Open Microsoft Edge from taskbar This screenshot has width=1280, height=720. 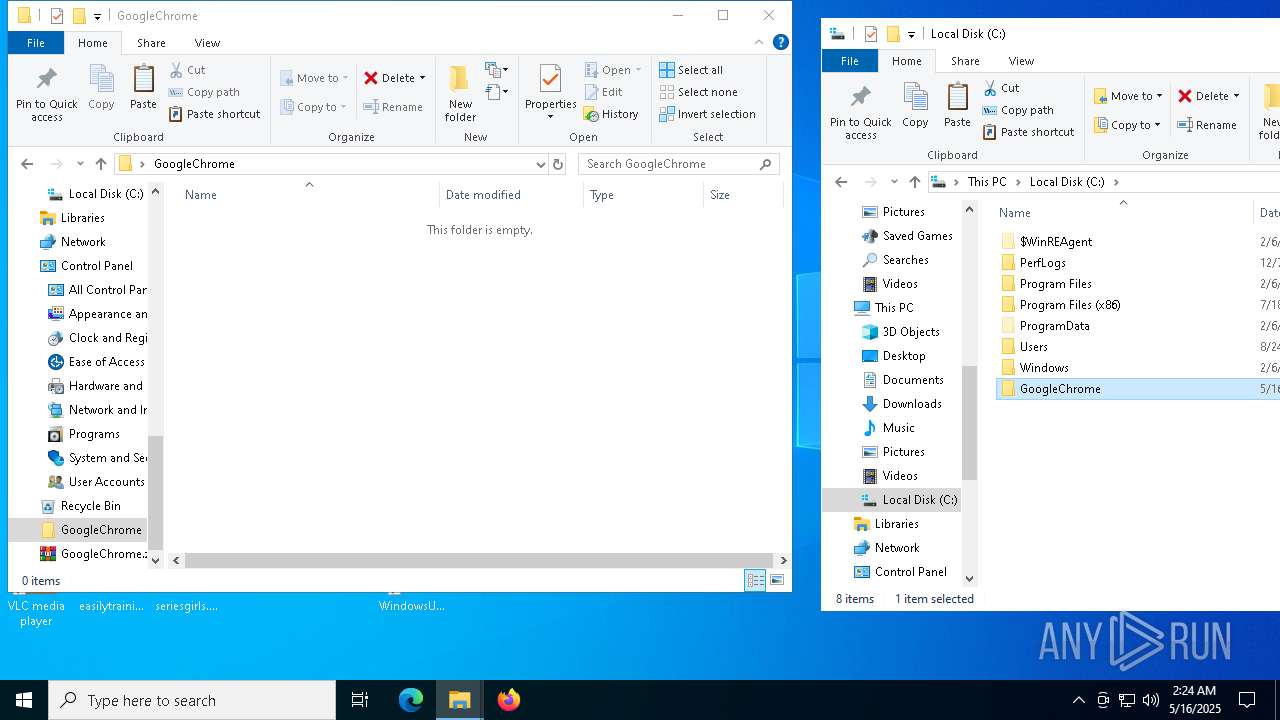(x=411, y=700)
